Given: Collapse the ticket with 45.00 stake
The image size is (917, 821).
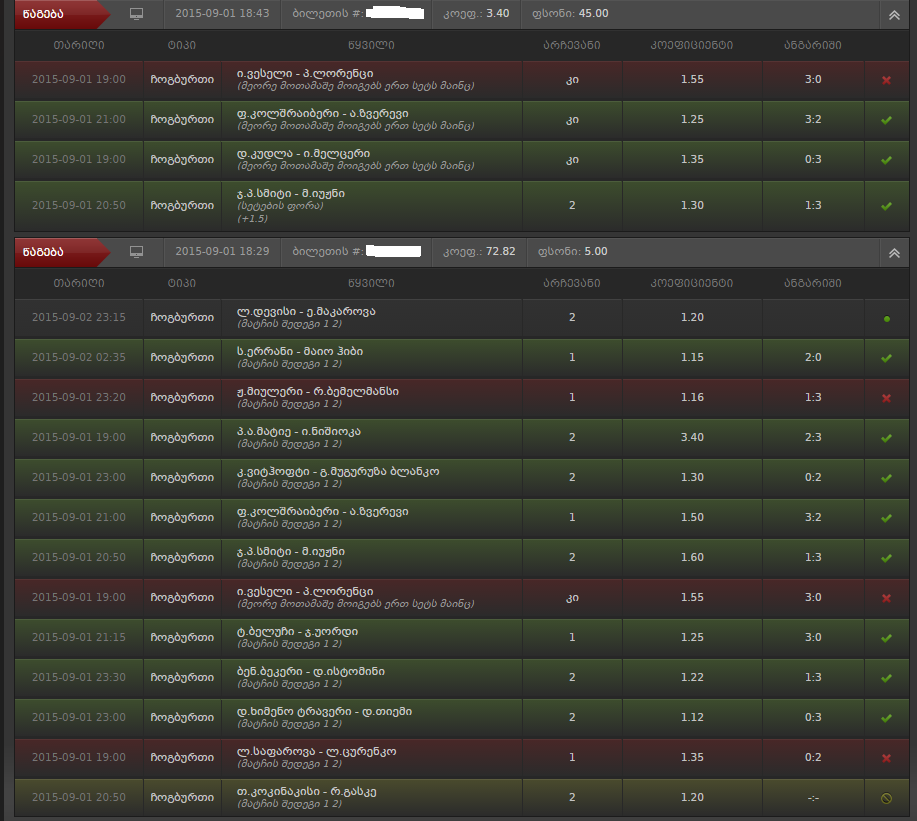Looking at the screenshot, I should click(894, 15).
